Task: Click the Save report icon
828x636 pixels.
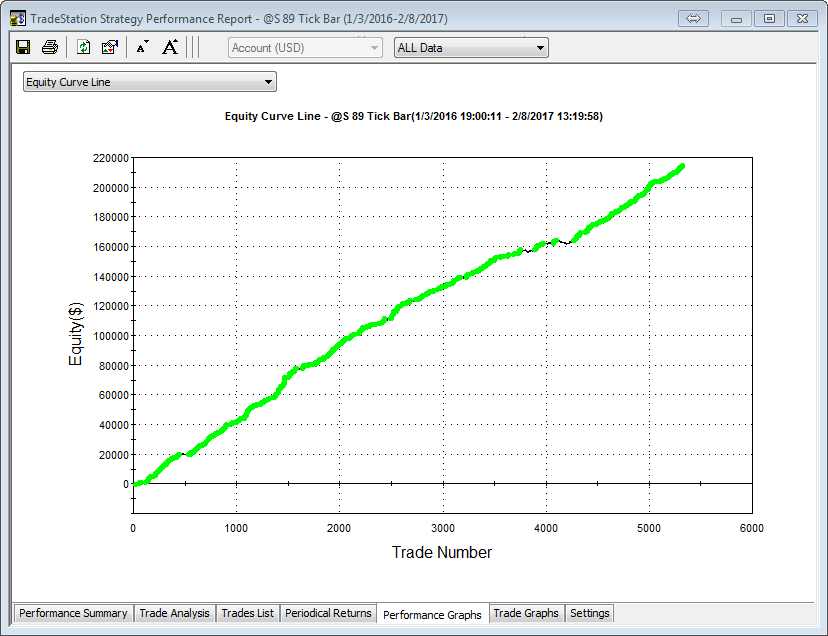Action: pyautogui.click(x=23, y=47)
